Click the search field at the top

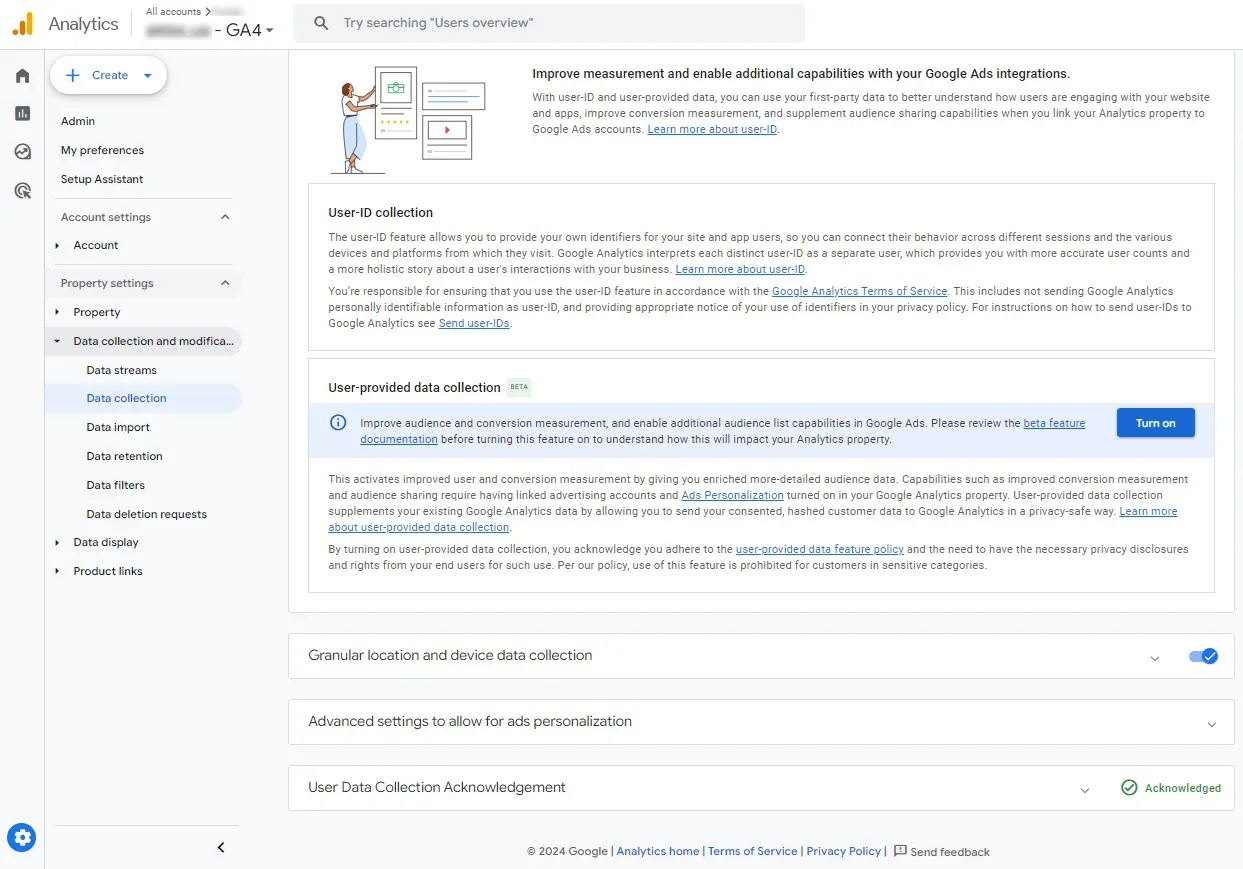(x=549, y=23)
